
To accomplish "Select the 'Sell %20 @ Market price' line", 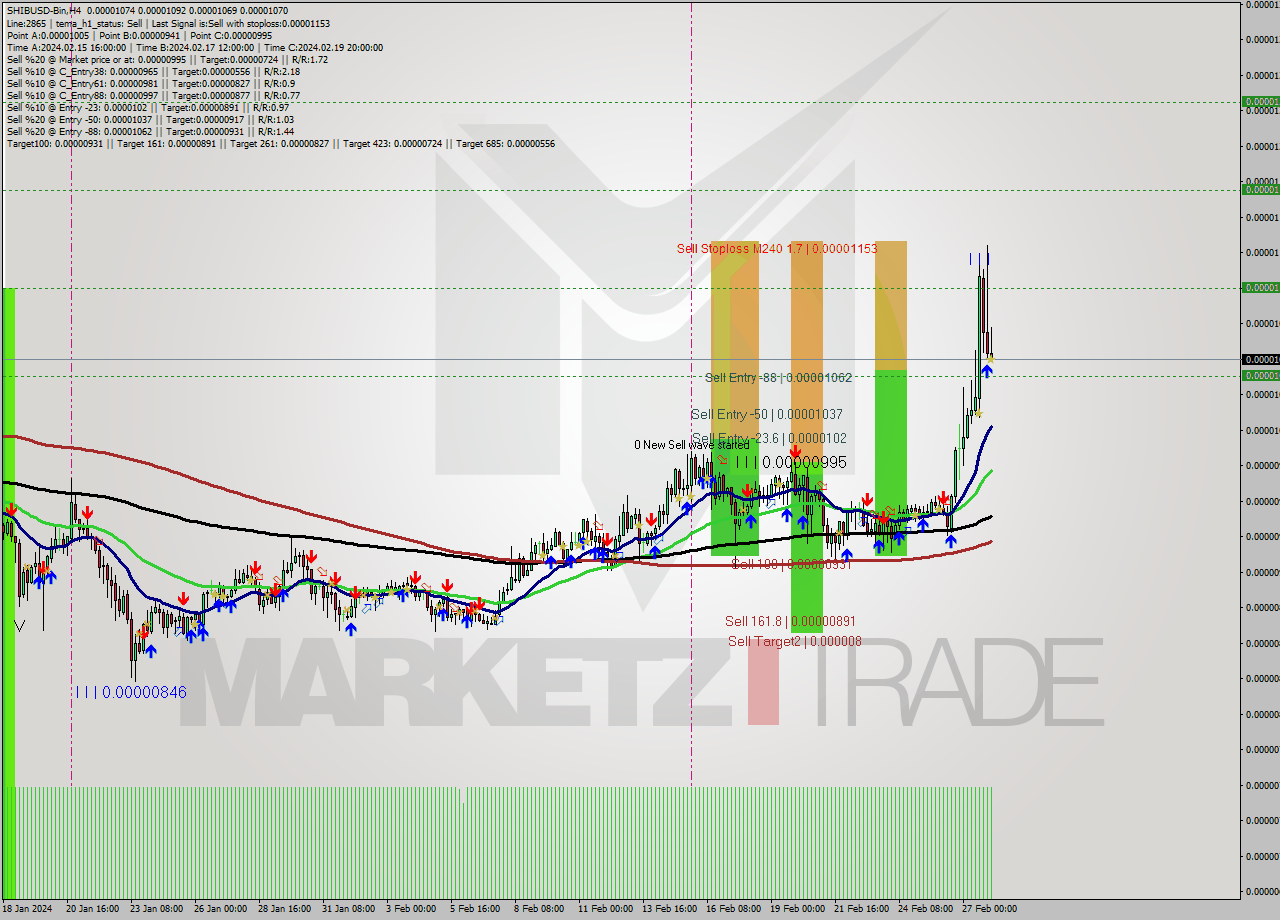I will [167, 59].
